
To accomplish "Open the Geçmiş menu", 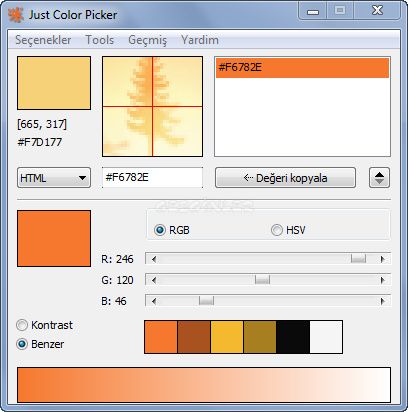I will coord(147,40).
